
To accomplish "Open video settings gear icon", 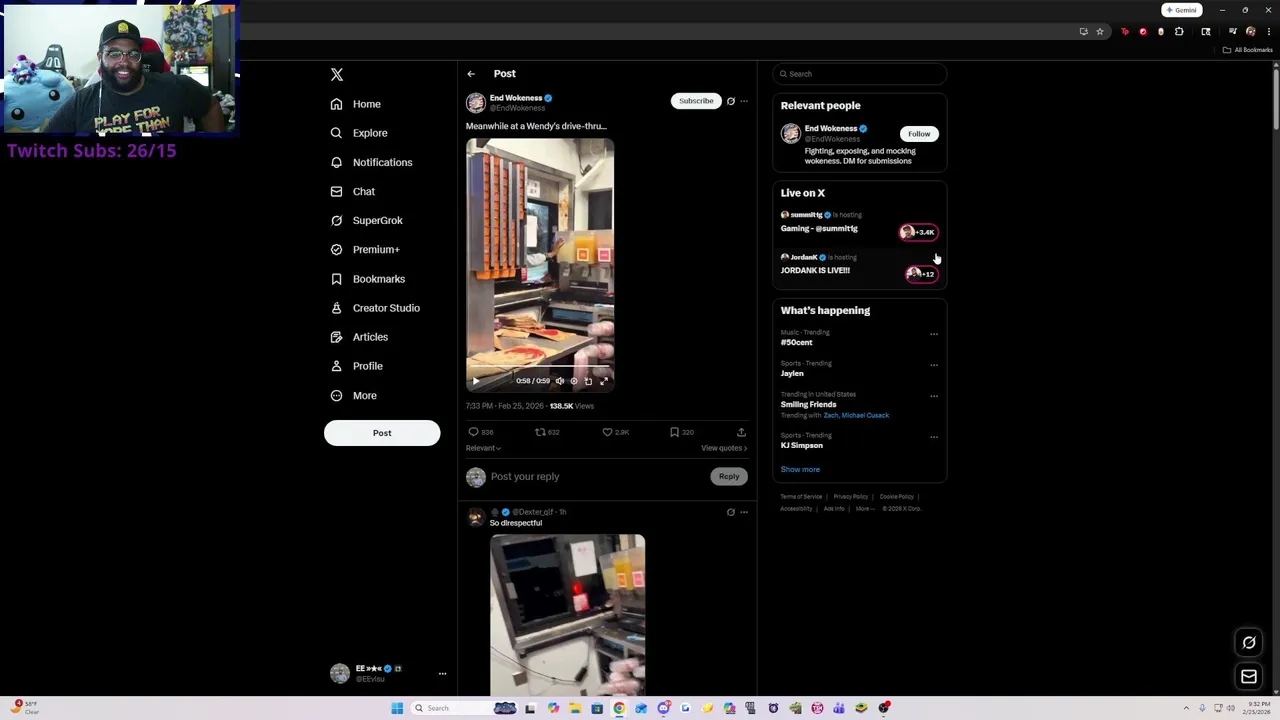I will click(x=574, y=381).
